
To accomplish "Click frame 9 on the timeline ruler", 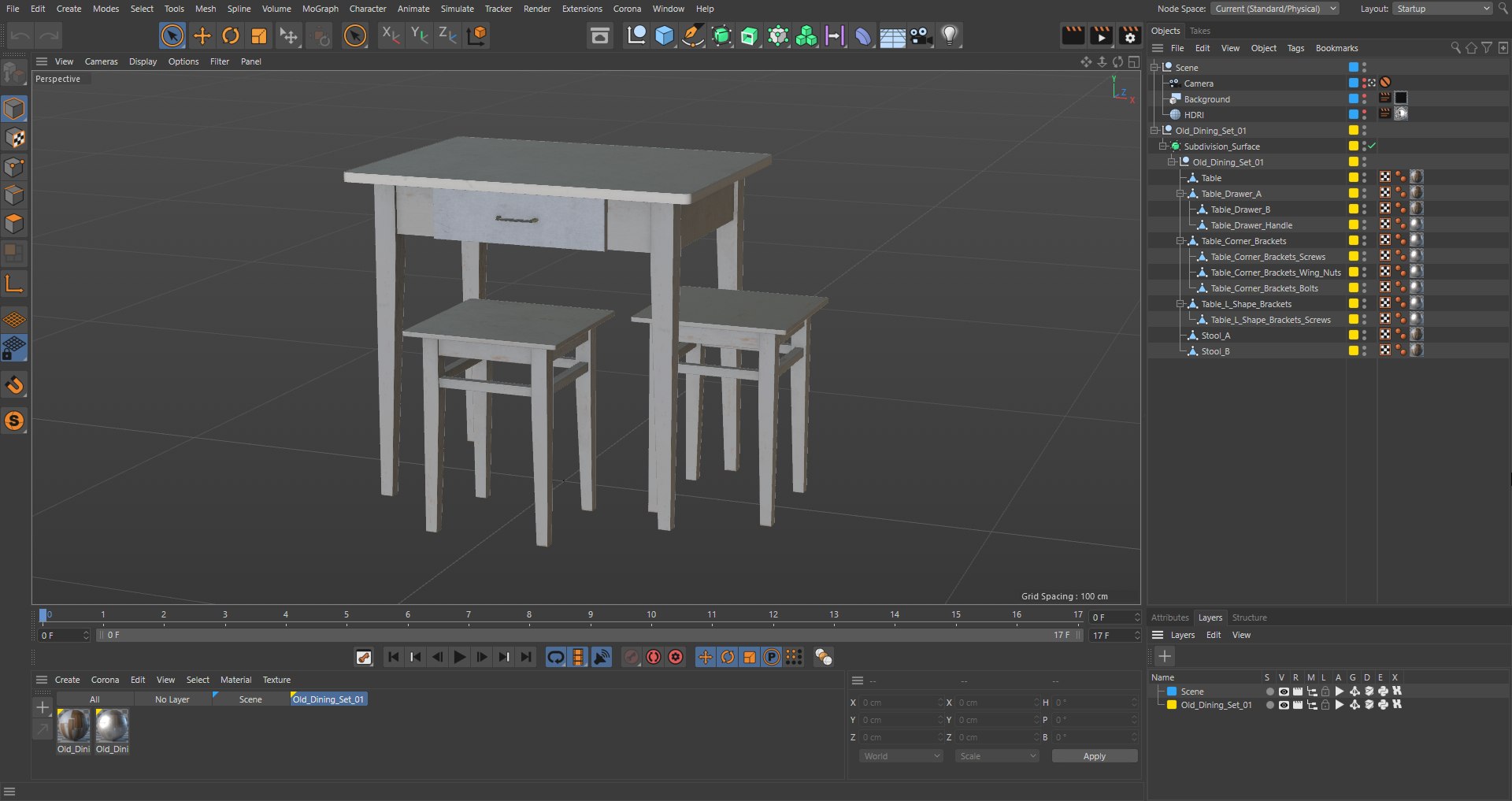I will coord(590,615).
